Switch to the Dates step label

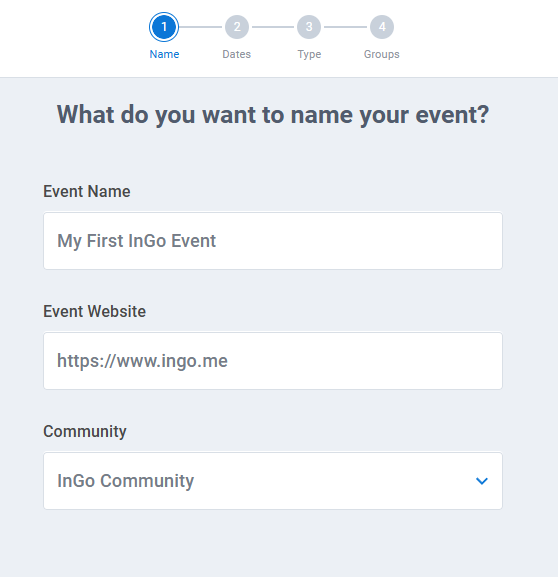point(237,54)
